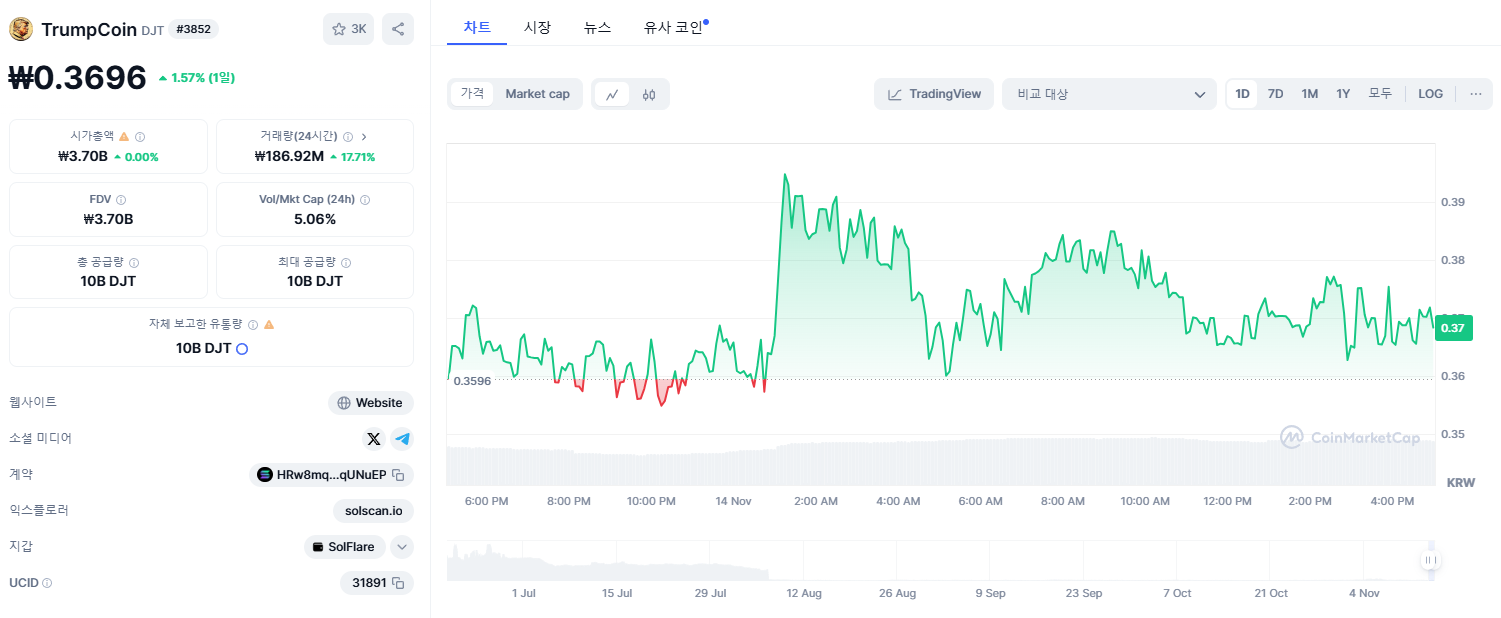
Task: Open info icon next to 최대 공급량
Action: (346, 262)
